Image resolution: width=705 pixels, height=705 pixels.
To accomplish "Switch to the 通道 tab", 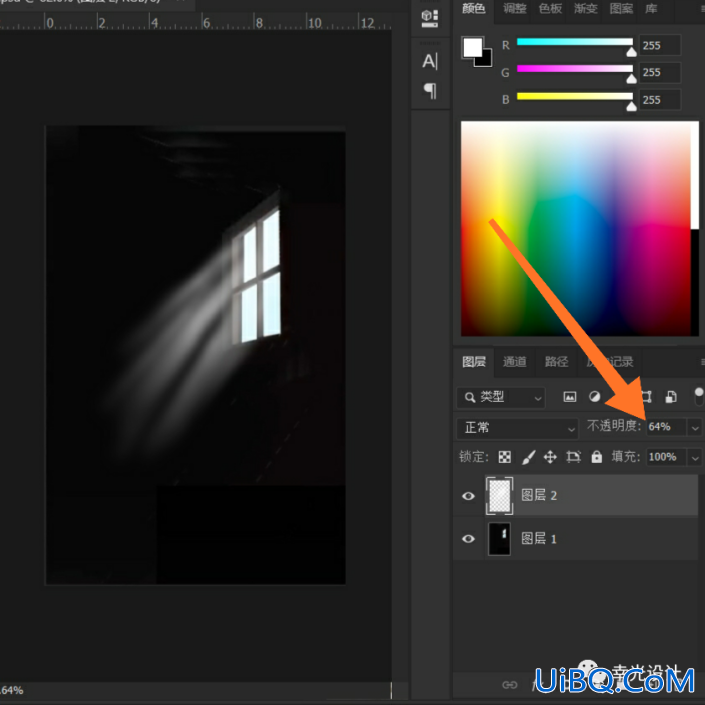I will (x=514, y=362).
